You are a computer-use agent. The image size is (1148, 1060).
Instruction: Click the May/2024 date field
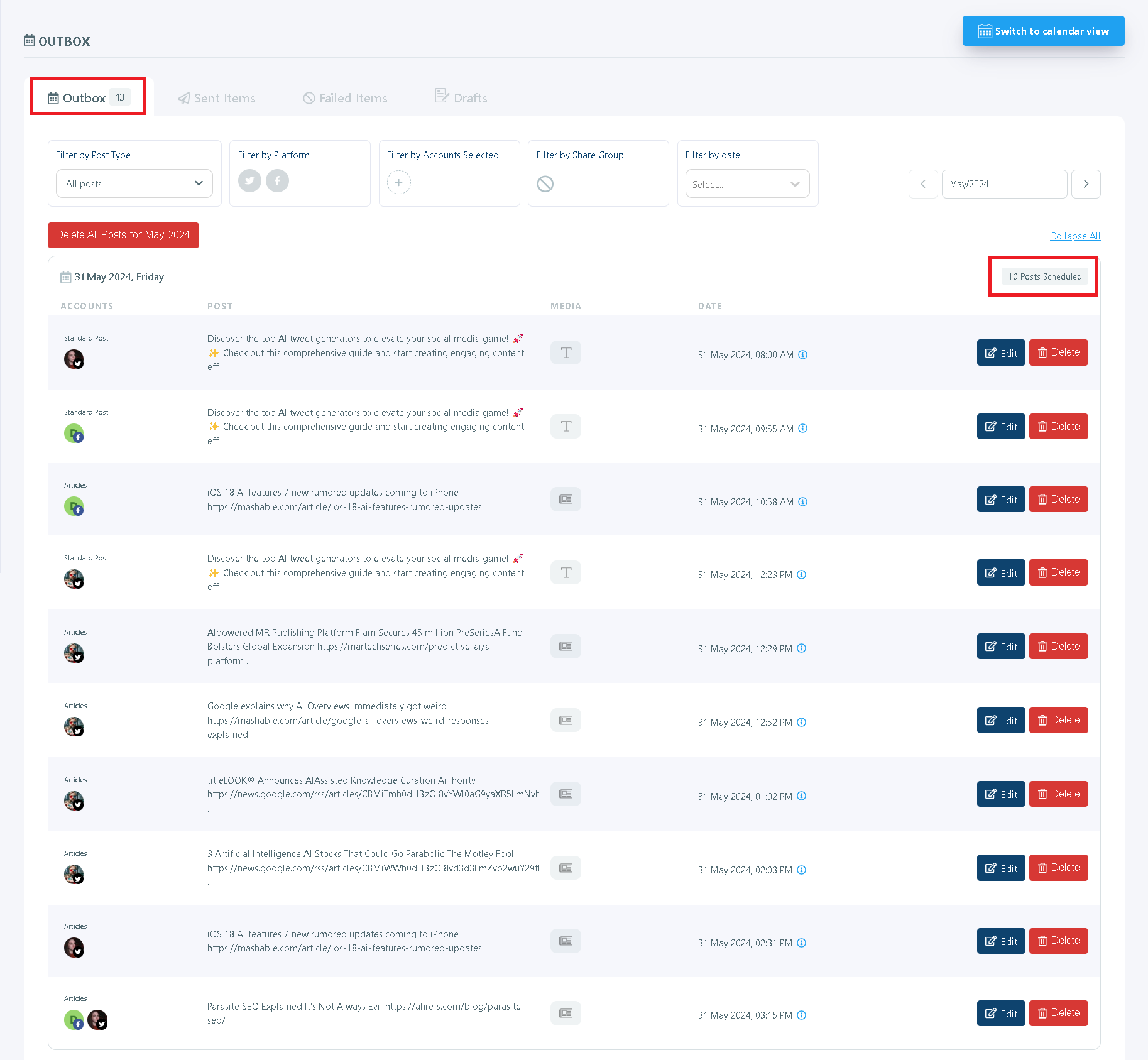point(1004,184)
